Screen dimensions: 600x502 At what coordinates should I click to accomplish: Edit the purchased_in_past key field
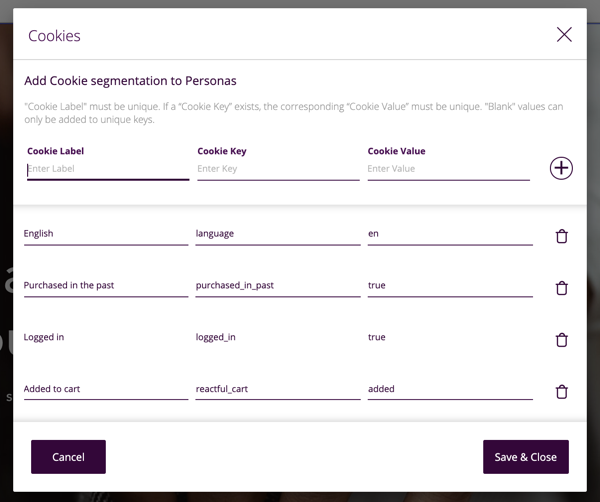click(278, 286)
